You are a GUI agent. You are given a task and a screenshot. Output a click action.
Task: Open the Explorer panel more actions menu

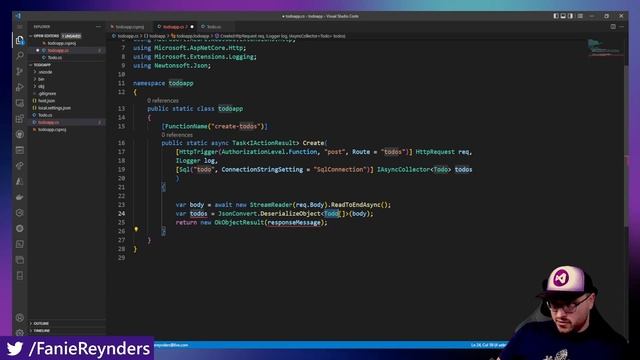tap(98, 27)
